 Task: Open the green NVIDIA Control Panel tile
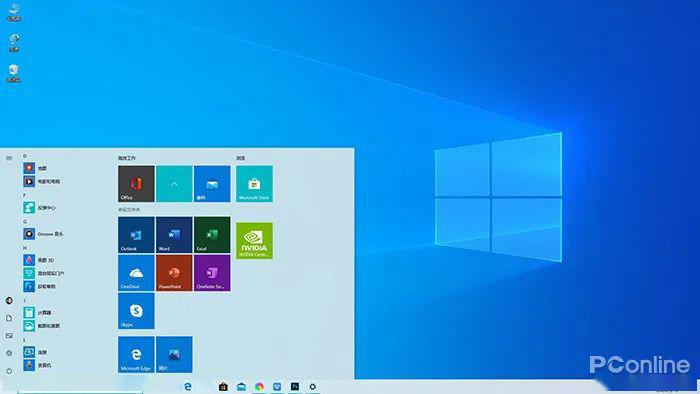point(254,241)
